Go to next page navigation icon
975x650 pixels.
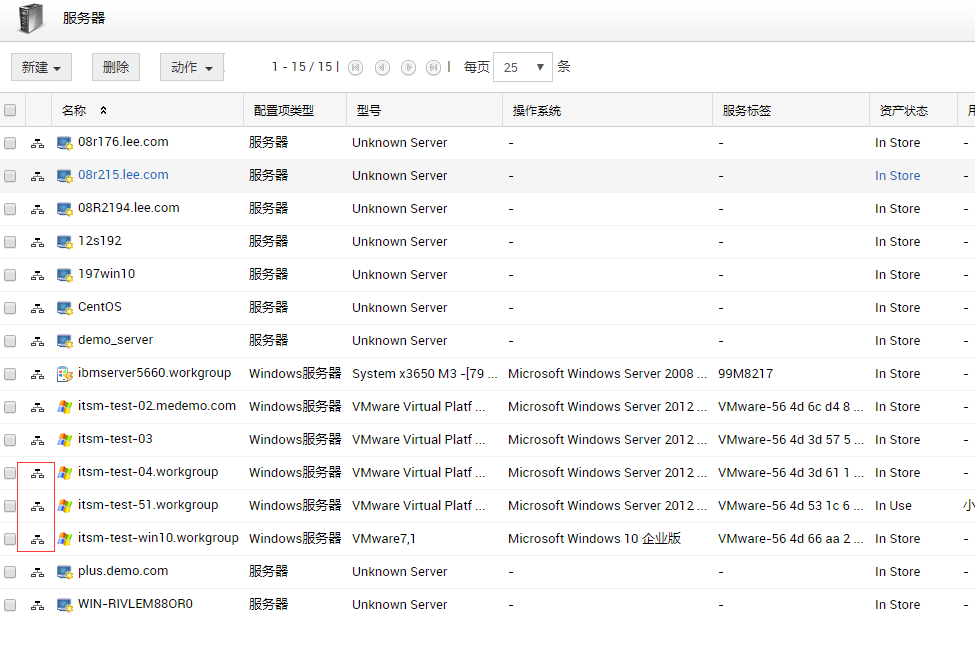click(x=408, y=67)
